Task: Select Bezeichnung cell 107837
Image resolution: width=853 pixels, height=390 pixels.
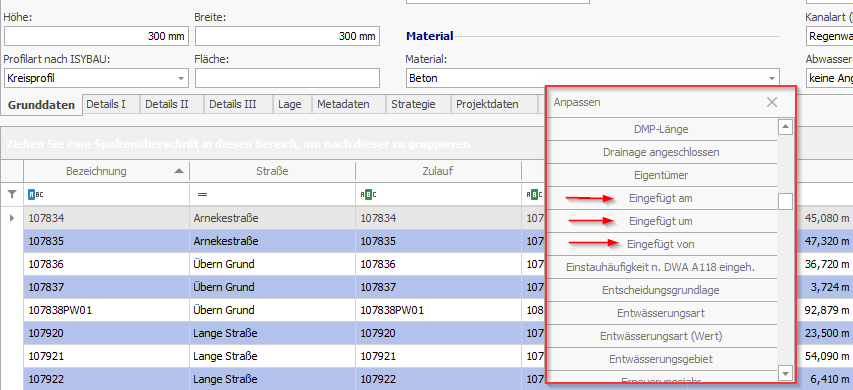Action: (x=106, y=287)
